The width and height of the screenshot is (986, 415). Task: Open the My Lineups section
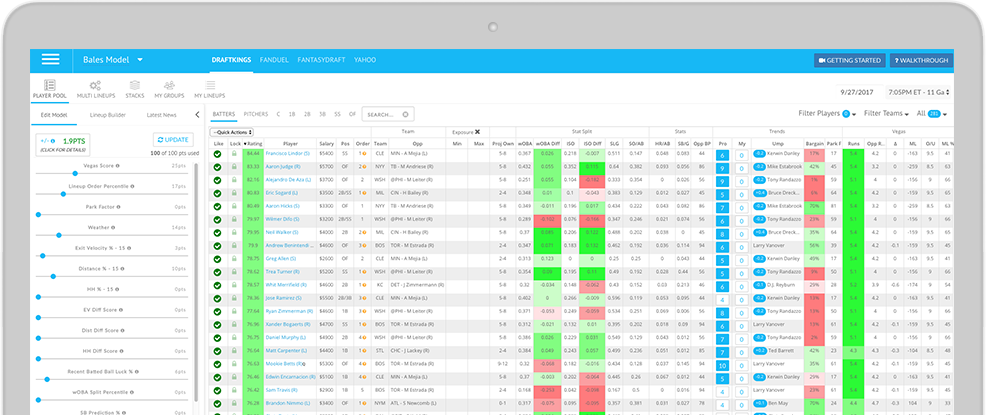coord(209,89)
